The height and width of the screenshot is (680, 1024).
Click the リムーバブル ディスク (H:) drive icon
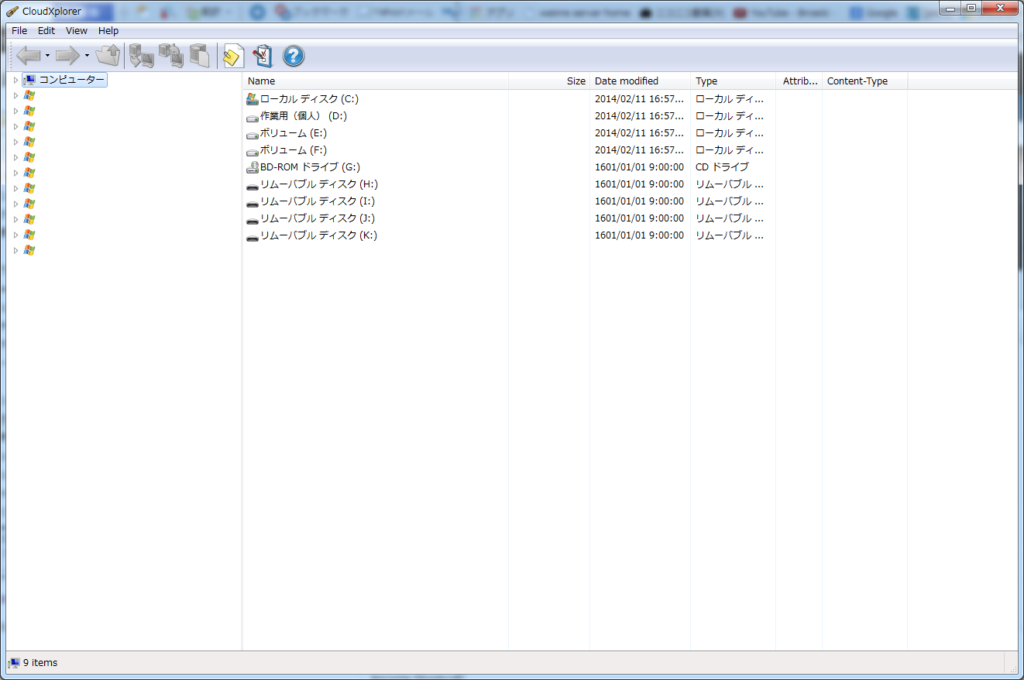(252, 186)
